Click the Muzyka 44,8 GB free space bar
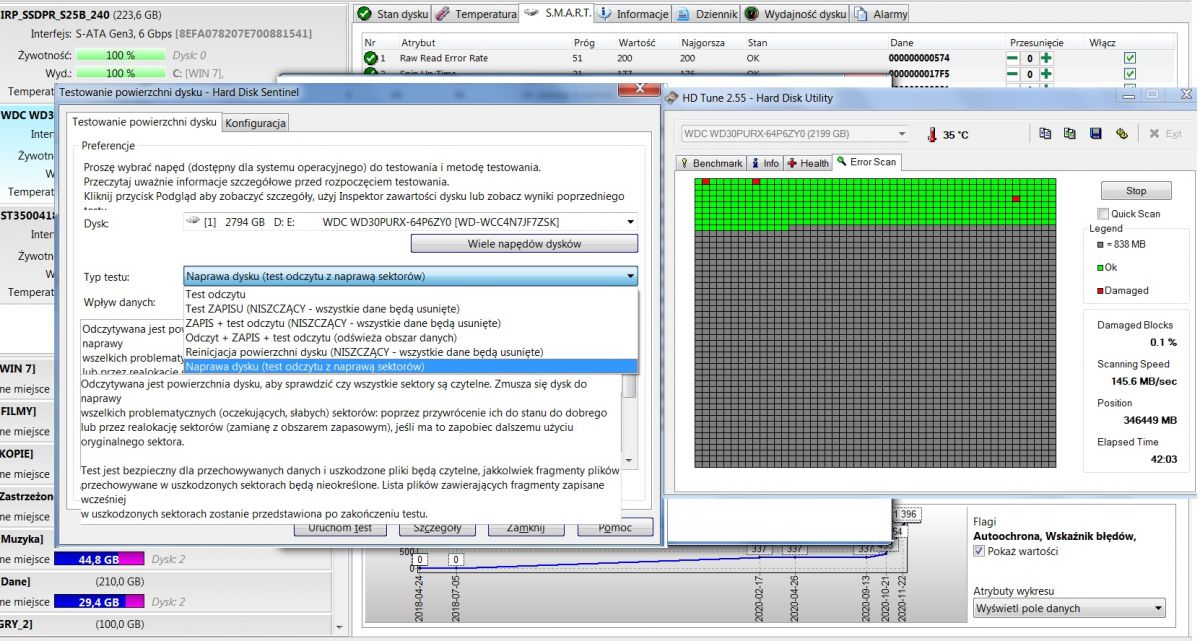Image resolution: width=1200 pixels, height=641 pixels. tap(100, 559)
